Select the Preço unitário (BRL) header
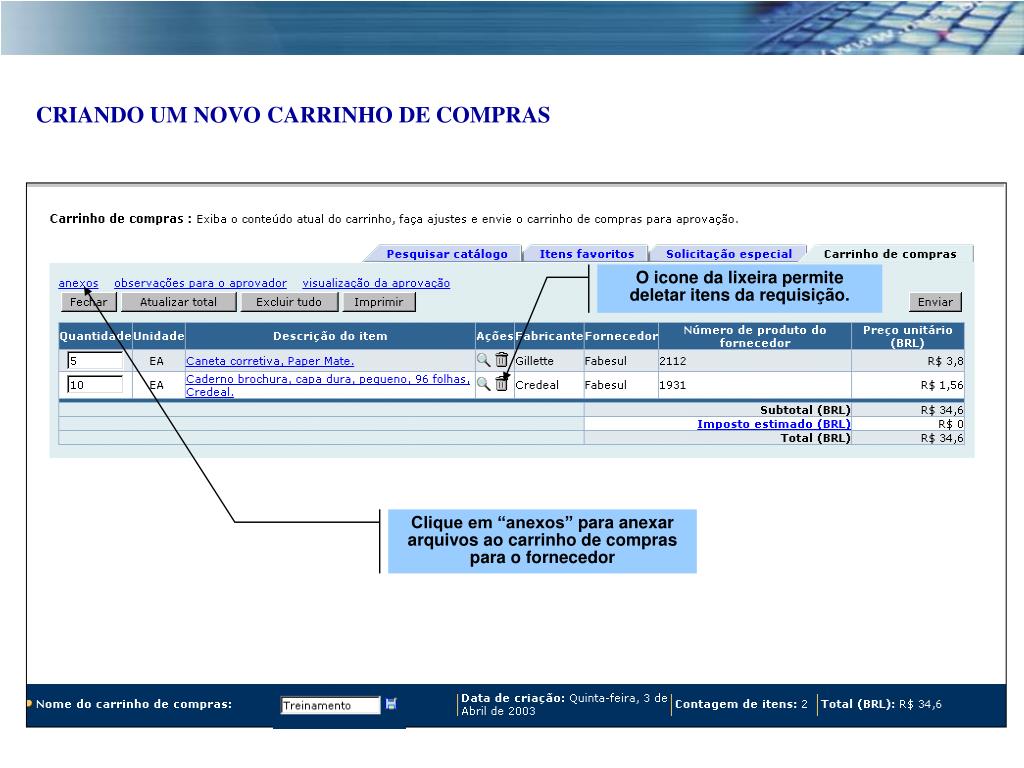 click(908, 336)
